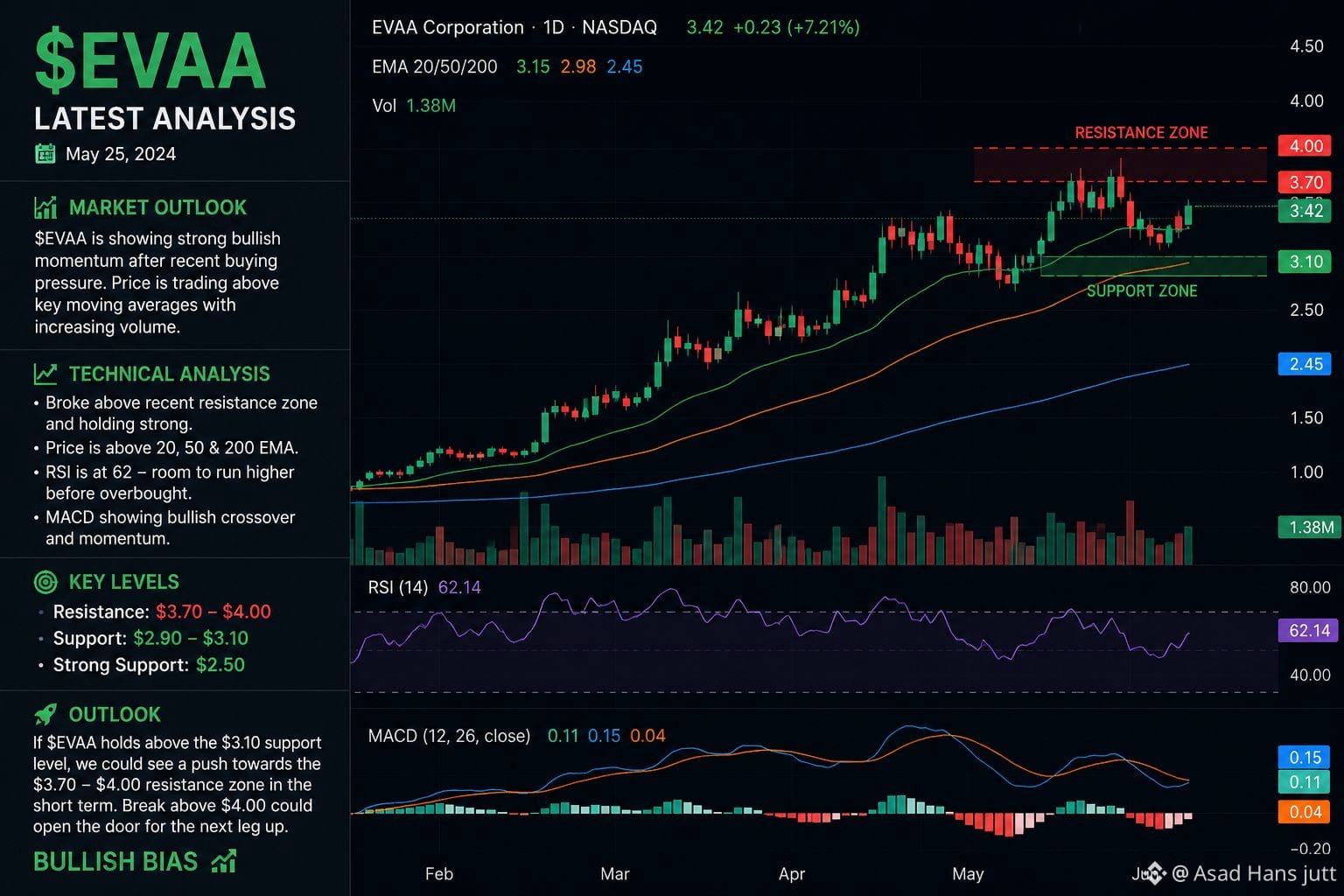Screen dimensions: 1344x896
Task: Select the target icon next to Key Levels
Action: (45, 582)
